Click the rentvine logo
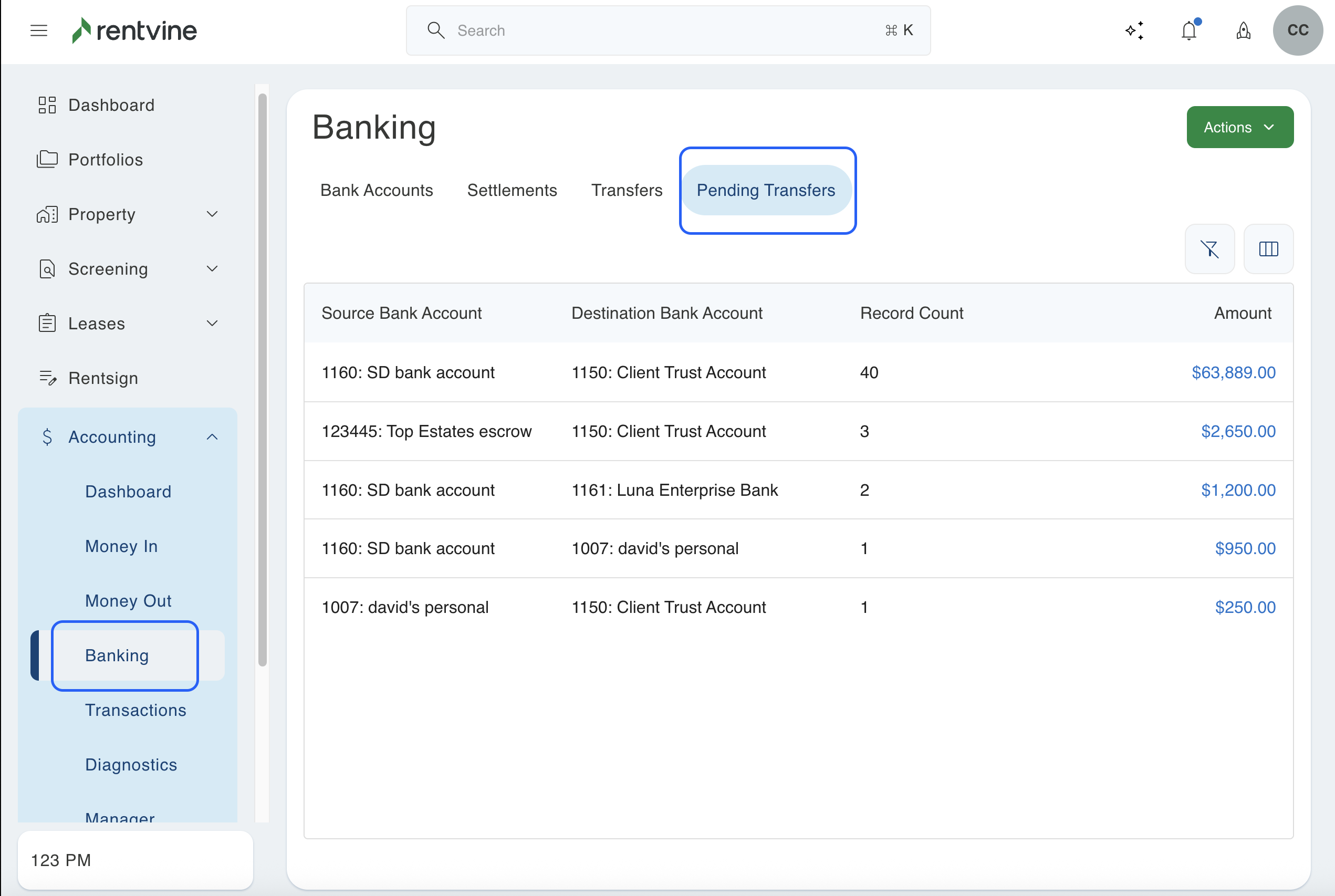Screen dimensions: 1335x896 click(x=135, y=30)
